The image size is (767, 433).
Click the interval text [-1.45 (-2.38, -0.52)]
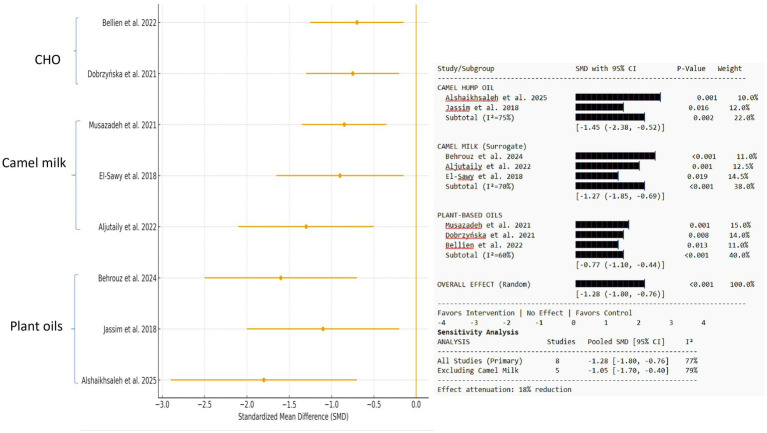tap(620, 127)
